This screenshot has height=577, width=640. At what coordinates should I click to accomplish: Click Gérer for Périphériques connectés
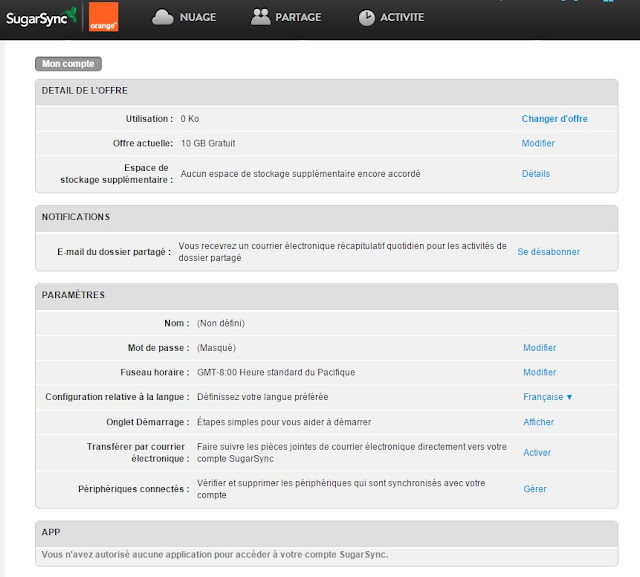click(535, 489)
